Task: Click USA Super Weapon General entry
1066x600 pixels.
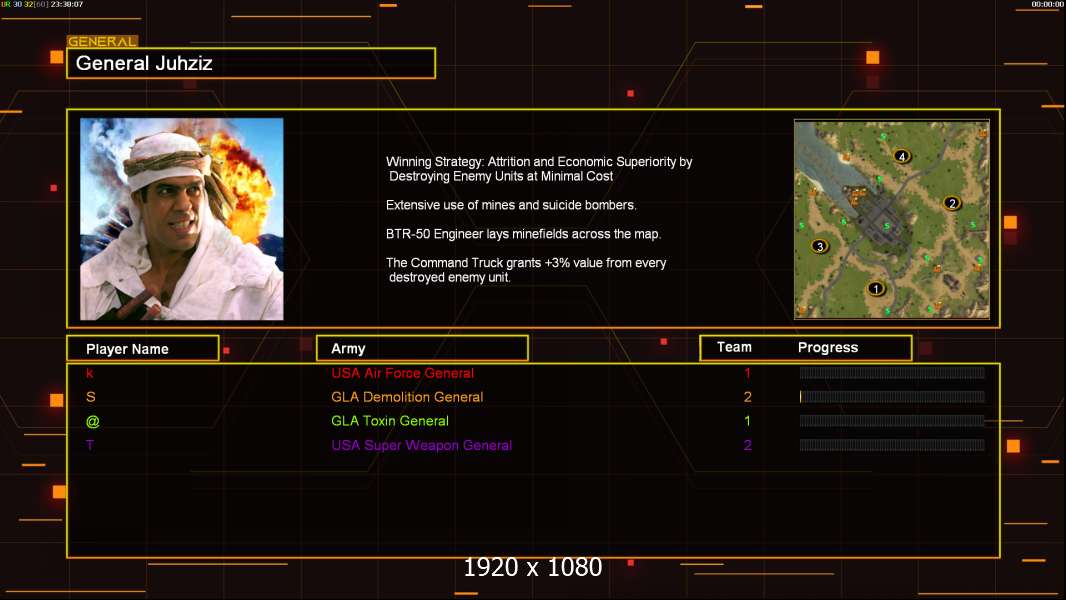Action: pos(422,445)
